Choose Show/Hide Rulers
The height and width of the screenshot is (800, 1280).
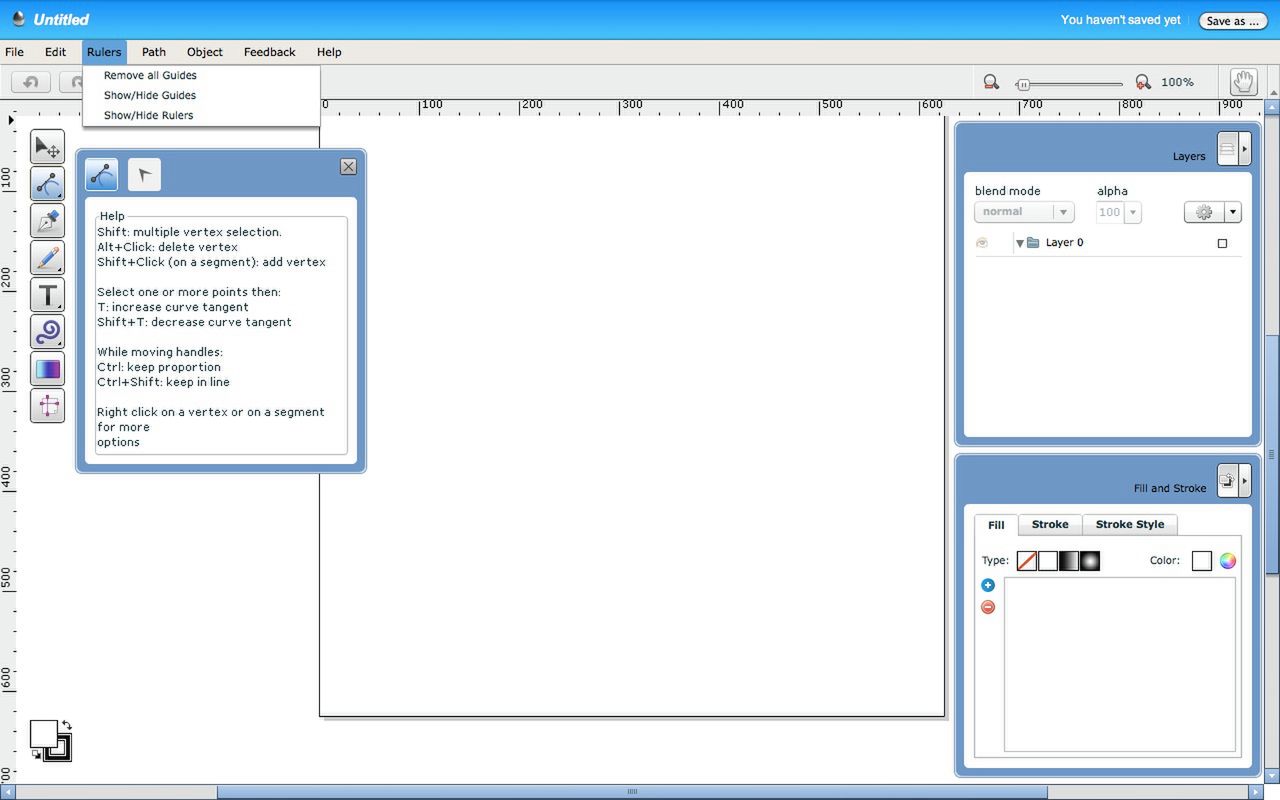click(201, 115)
